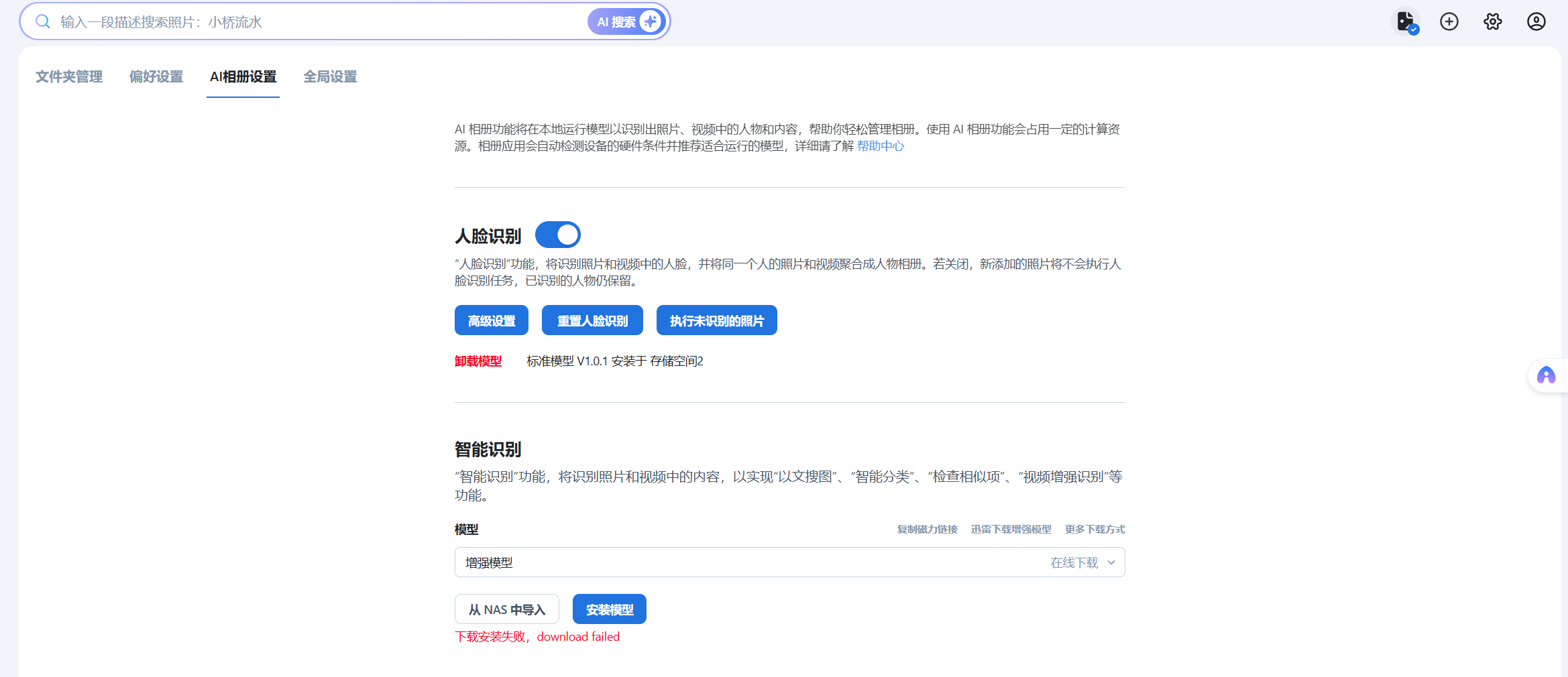1568x677 pixels.
Task: Open the user account profile icon
Action: tap(1536, 21)
